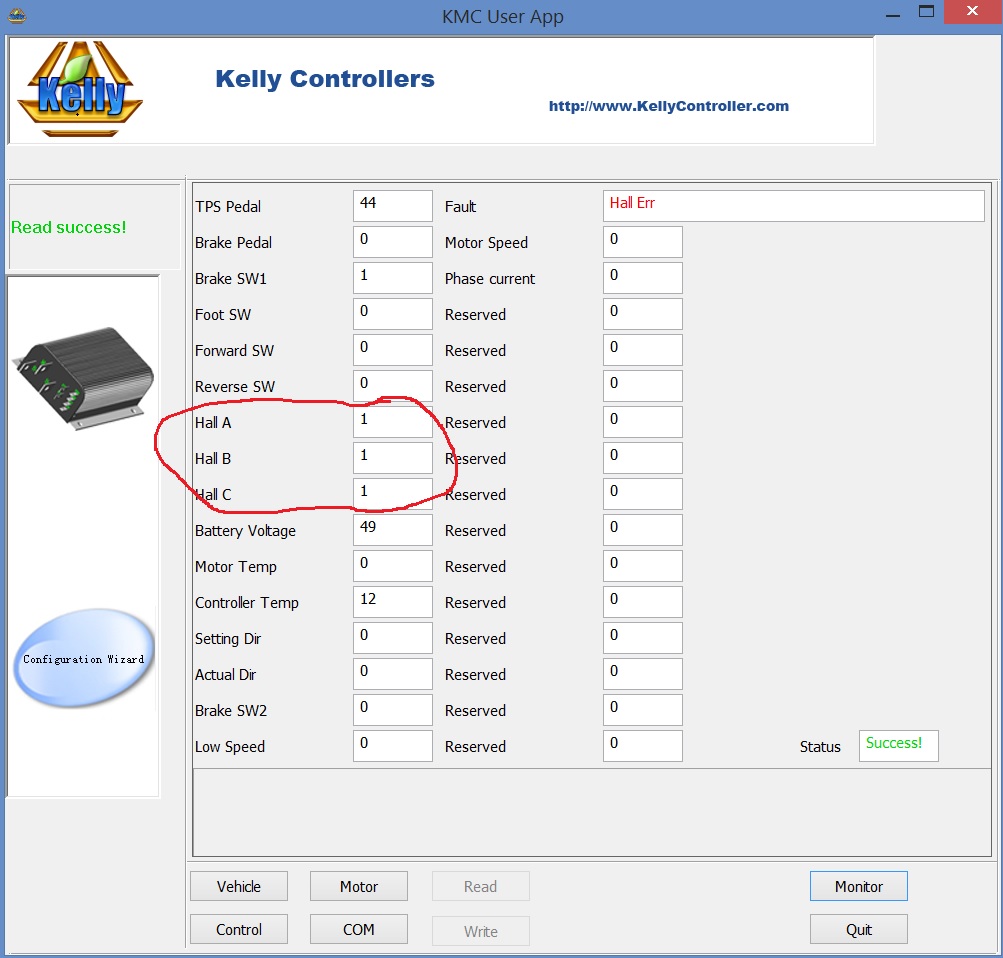Select the Battery Voltage value field

point(393,530)
